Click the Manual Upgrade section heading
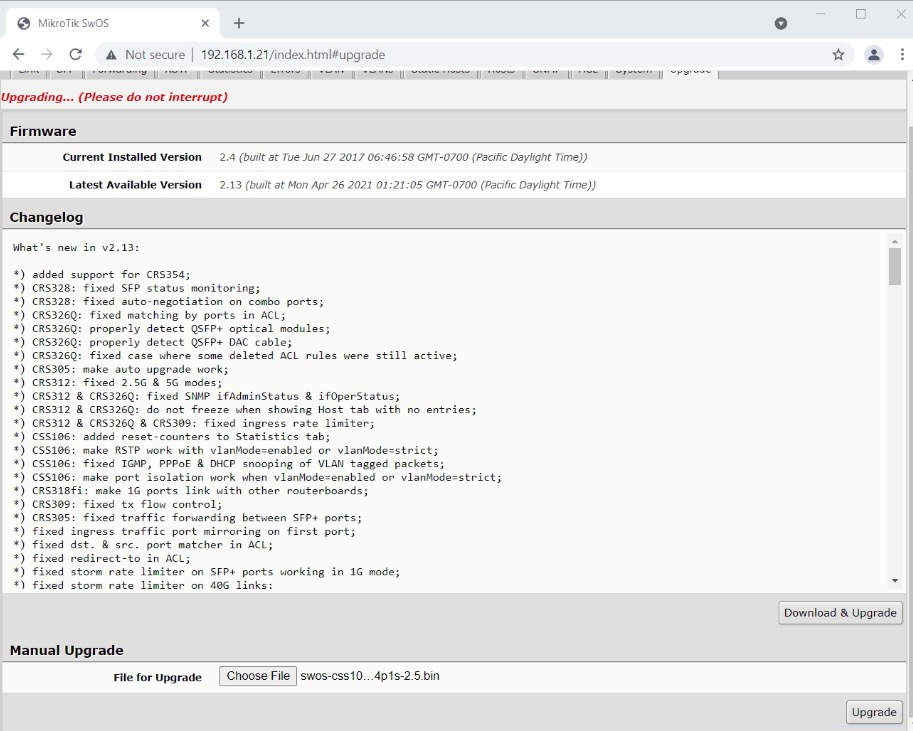The height and width of the screenshot is (731, 913). [66, 650]
